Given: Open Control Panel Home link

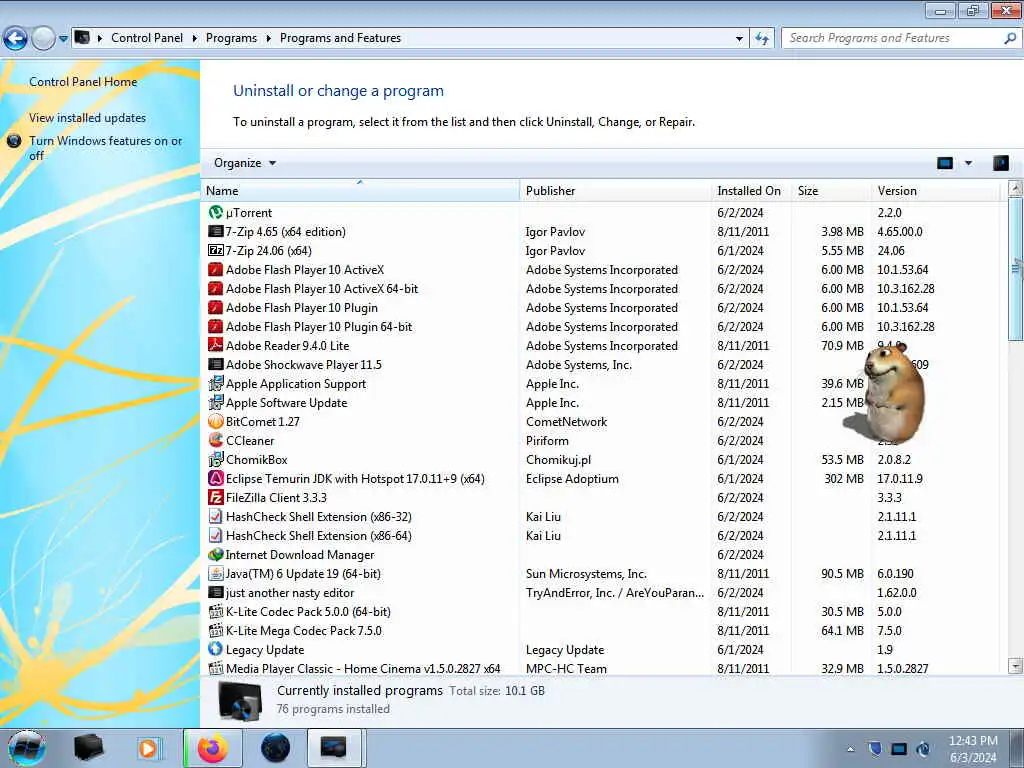Looking at the screenshot, I should coord(83,82).
